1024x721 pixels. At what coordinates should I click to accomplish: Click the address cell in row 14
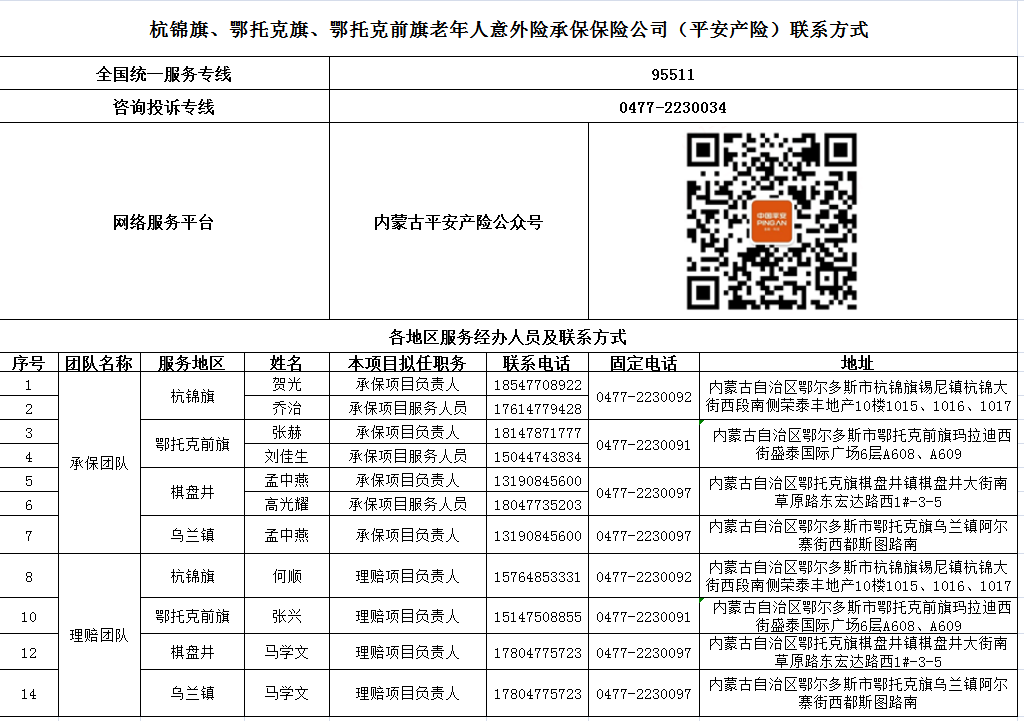[858, 693]
